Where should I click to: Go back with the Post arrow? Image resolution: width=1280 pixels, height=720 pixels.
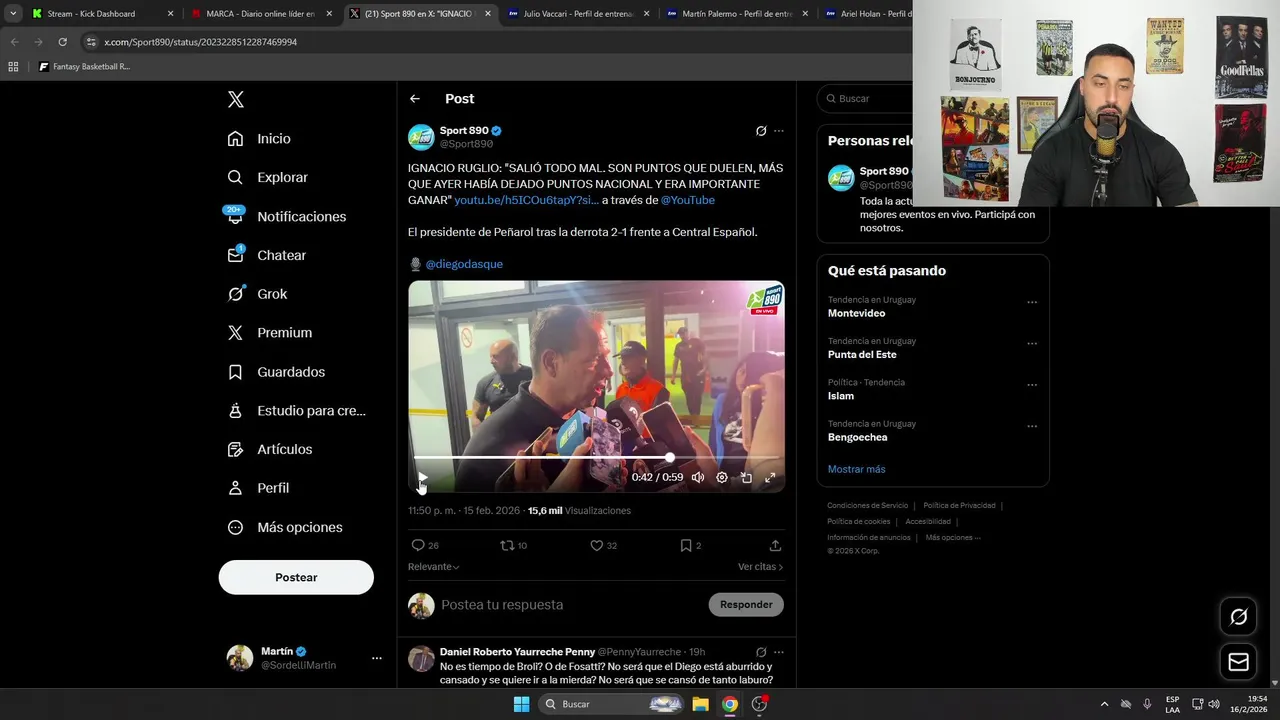415,99
